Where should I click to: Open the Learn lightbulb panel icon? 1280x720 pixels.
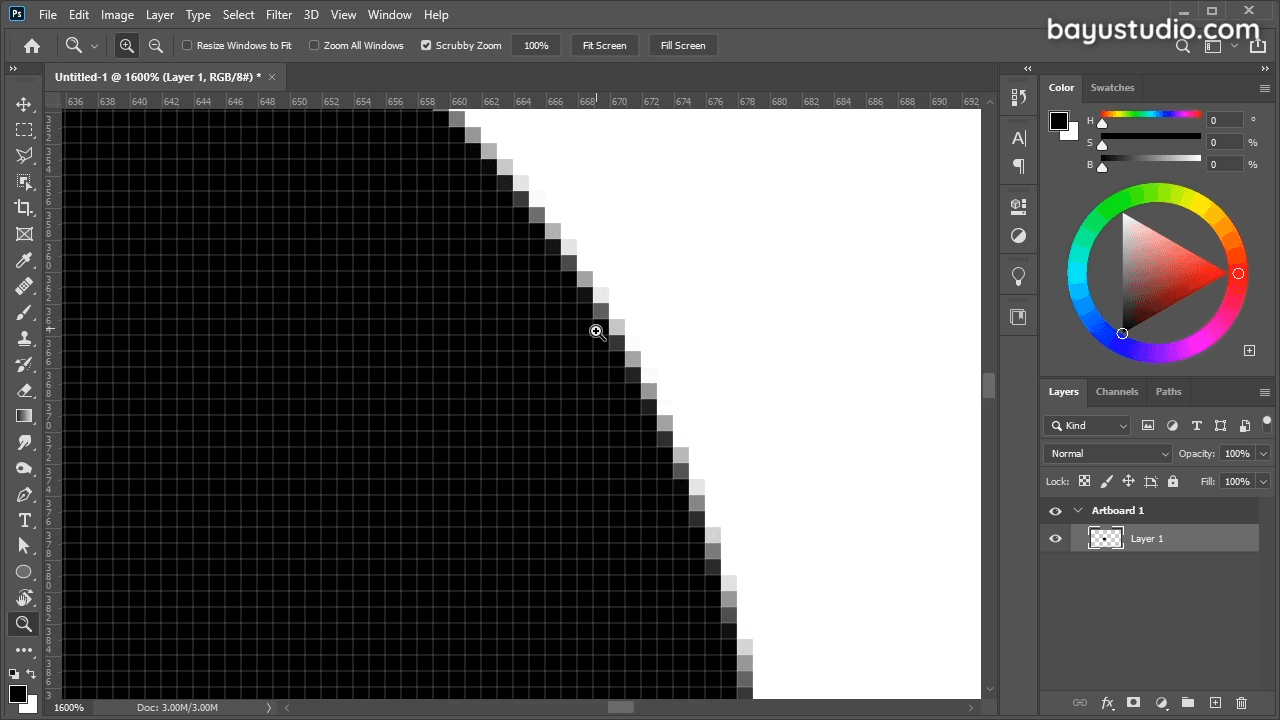1019,276
